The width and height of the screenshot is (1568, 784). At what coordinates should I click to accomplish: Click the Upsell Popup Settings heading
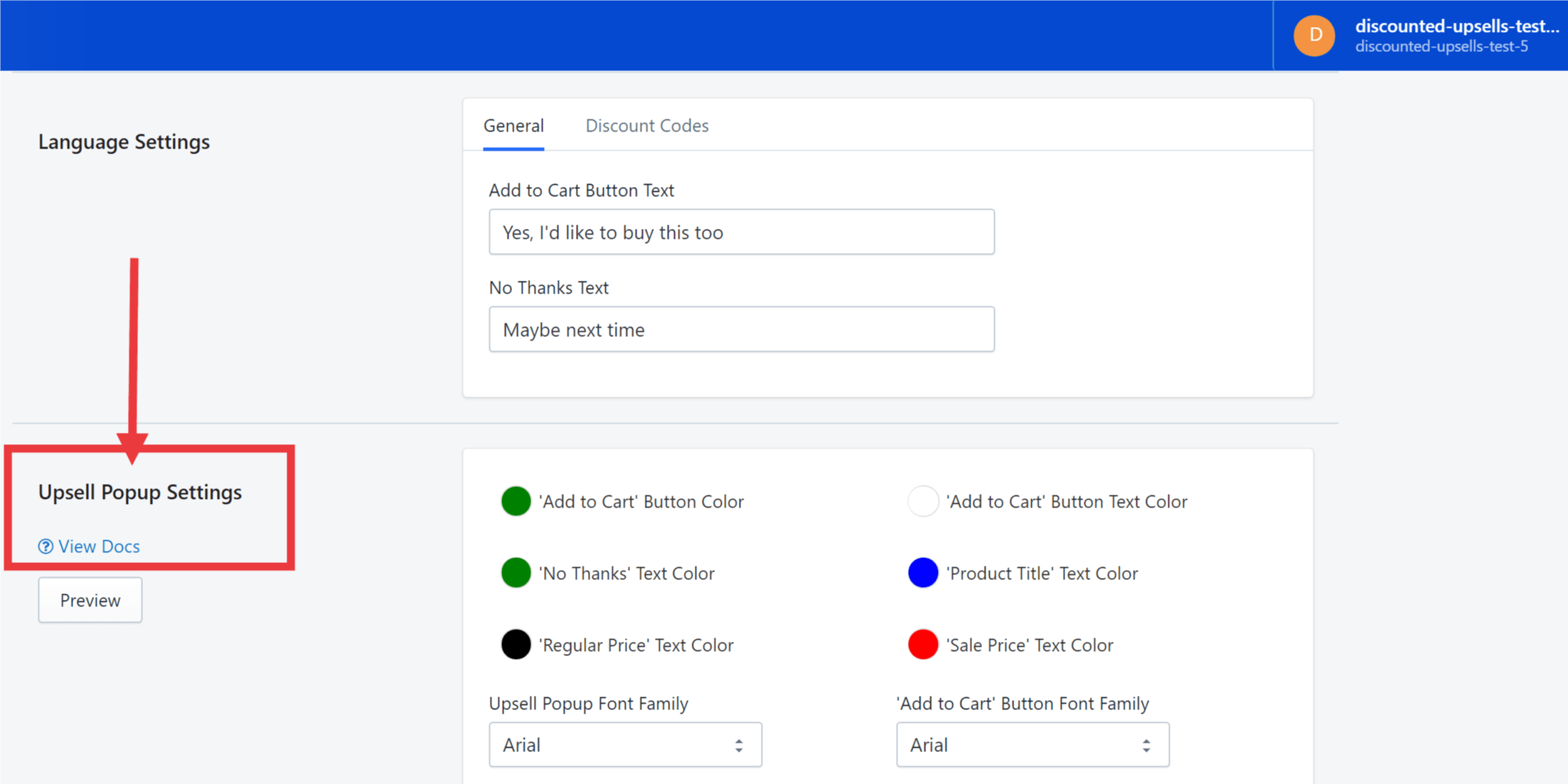[x=140, y=492]
